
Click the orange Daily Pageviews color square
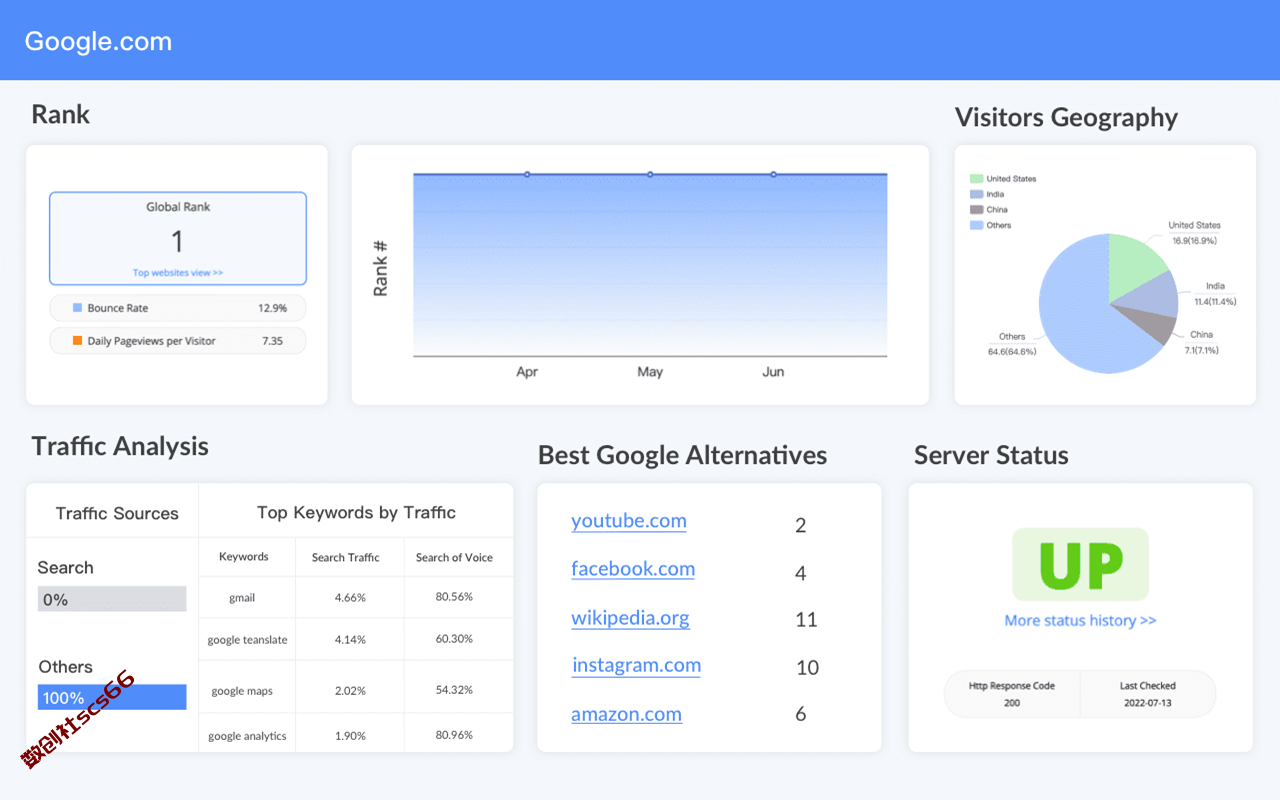77,341
